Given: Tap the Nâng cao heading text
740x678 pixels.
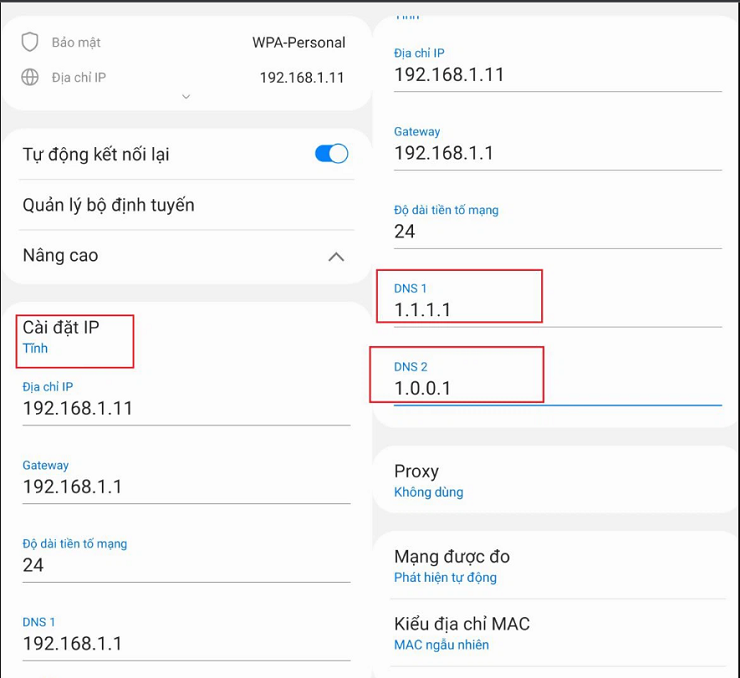Looking at the screenshot, I should pyautogui.click(x=60, y=256).
